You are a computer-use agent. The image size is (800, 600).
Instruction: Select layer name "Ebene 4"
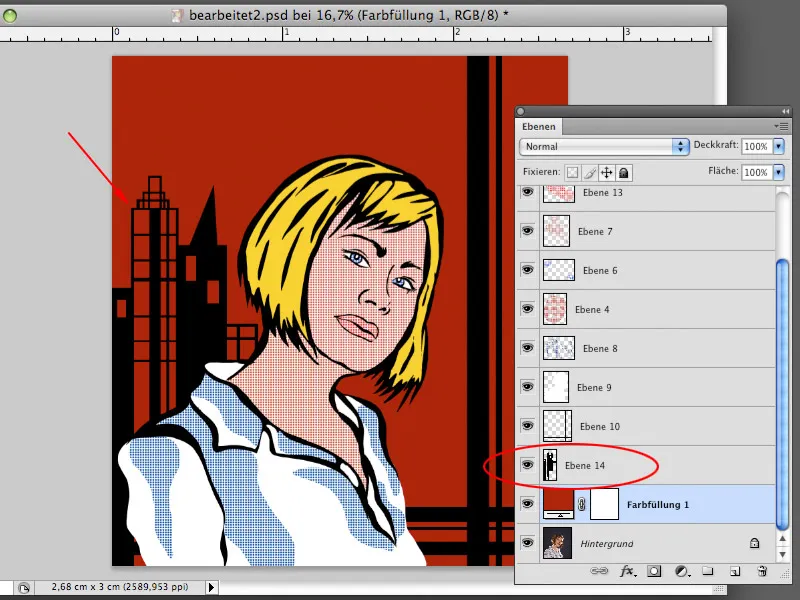coord(592,310)
